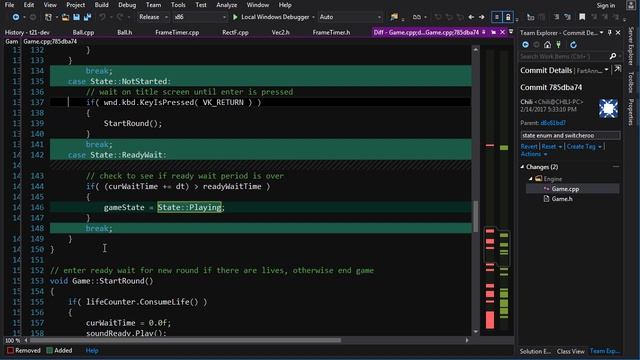Open the Server Explorer side tab

[x=631, y=46]
